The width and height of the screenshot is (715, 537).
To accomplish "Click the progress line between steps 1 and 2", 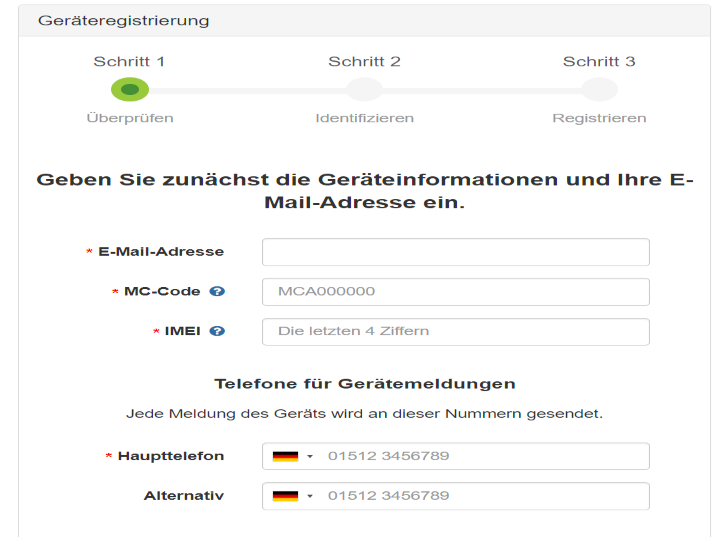I will [x=248, y=91].
